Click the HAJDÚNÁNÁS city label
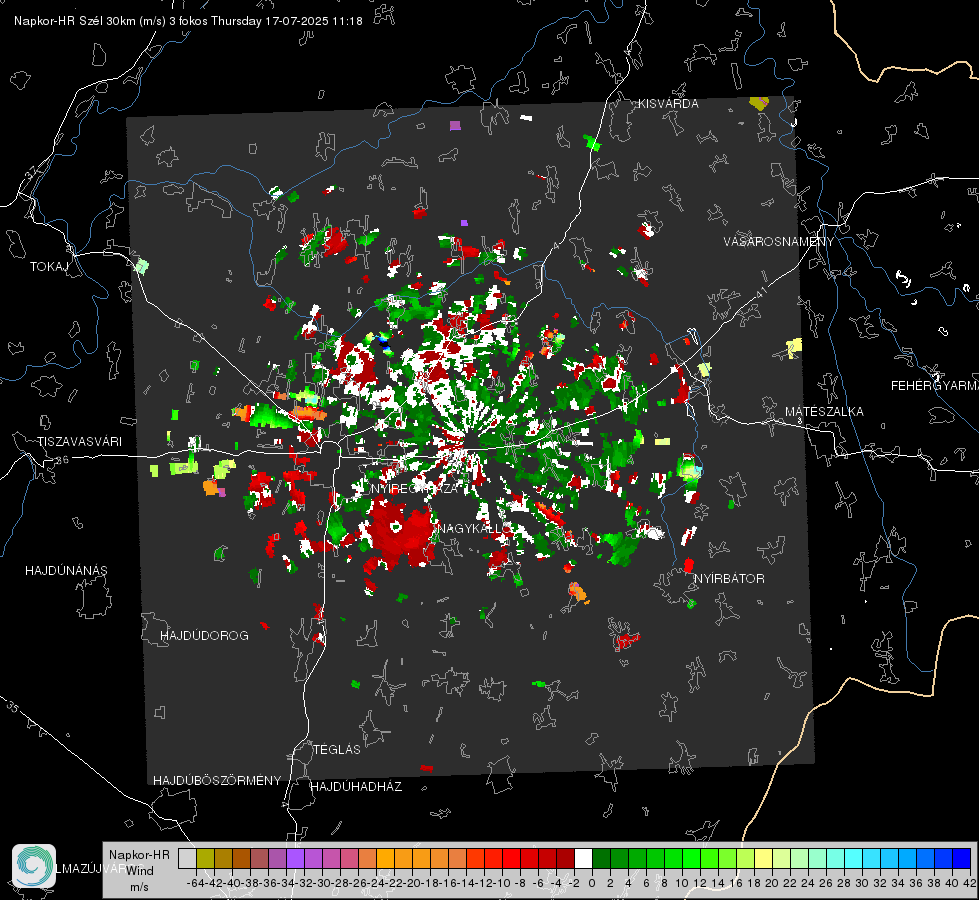This screenshot has width=979, height=900. [66, 571]
